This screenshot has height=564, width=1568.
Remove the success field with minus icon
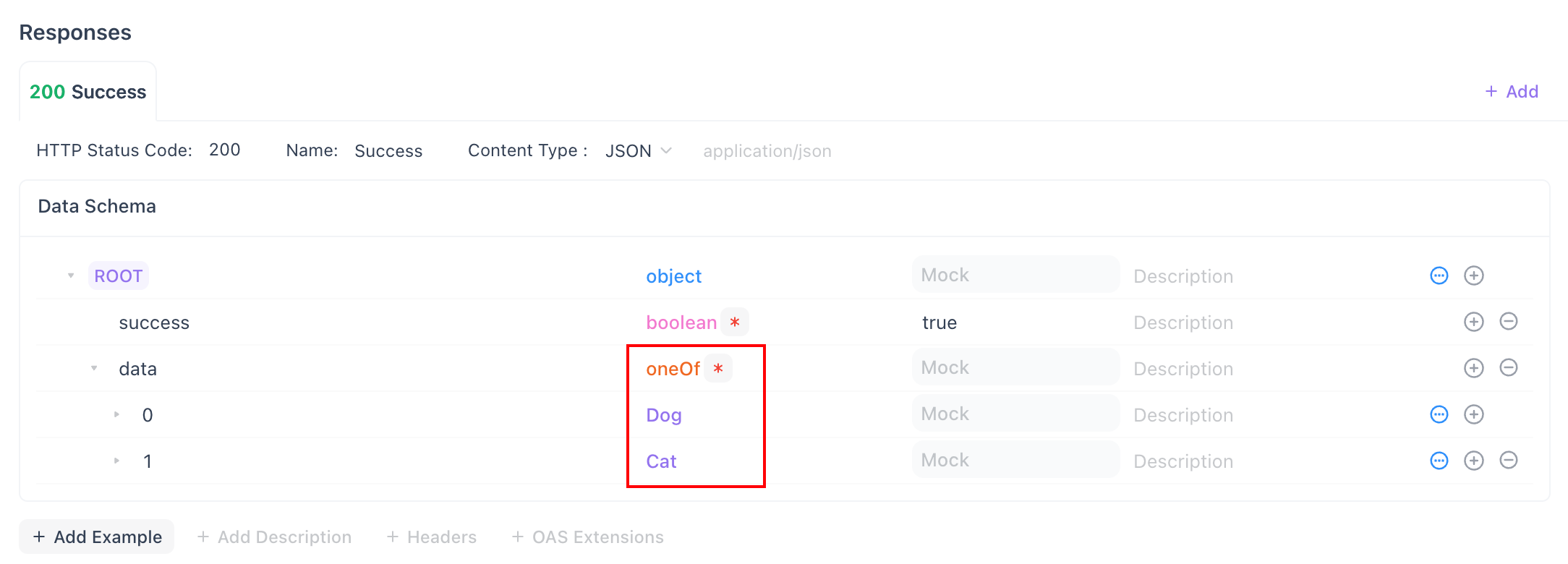[1509, 322]
